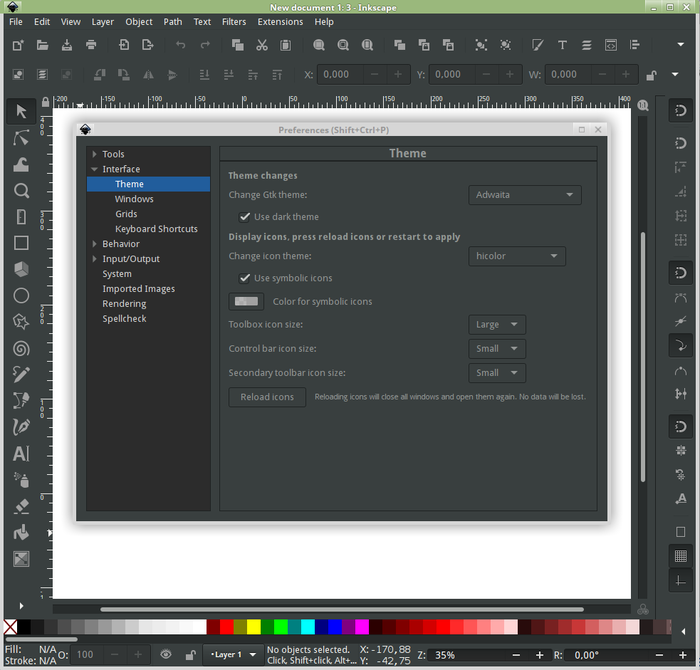Select the Eraser tool
The height and width of the screenshot is (670, 700).
21,506
